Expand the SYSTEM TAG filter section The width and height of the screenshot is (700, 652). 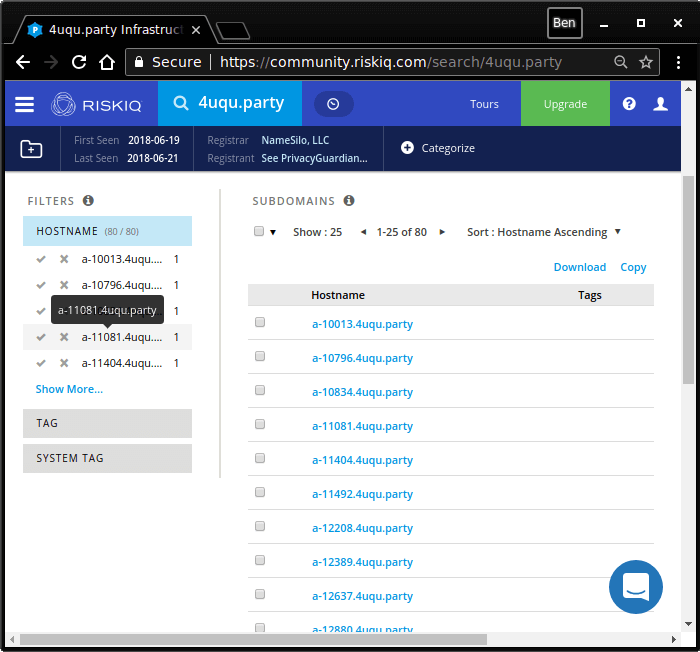(107, 458)
